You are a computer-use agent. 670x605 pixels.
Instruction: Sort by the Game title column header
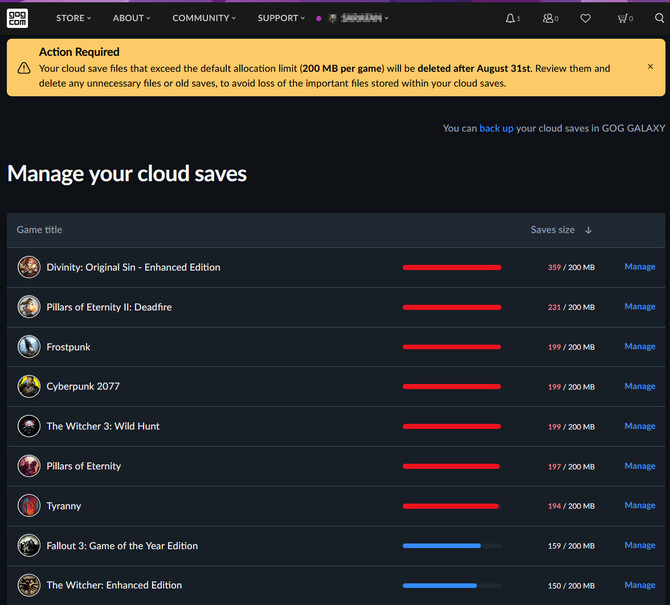point(39,230)
